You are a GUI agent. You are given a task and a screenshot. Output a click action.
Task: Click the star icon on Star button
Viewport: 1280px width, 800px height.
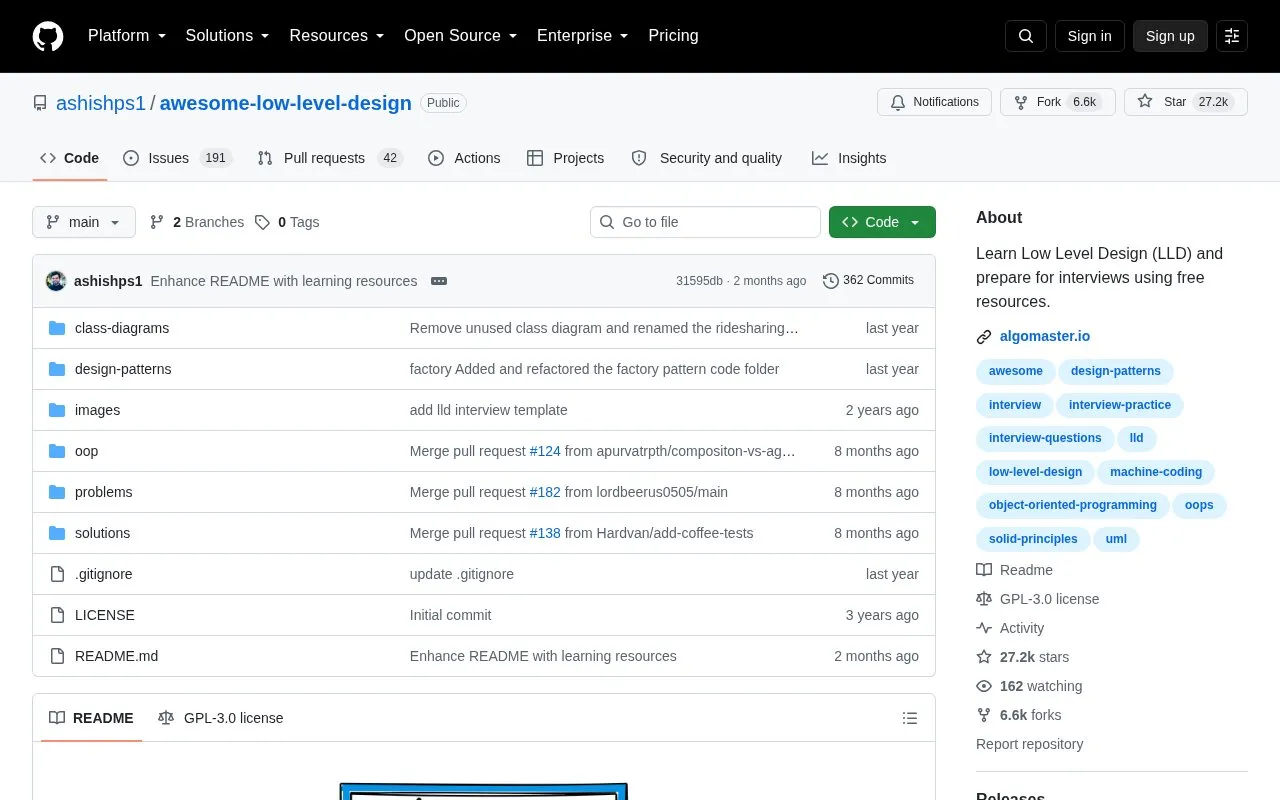point(1145,102)
